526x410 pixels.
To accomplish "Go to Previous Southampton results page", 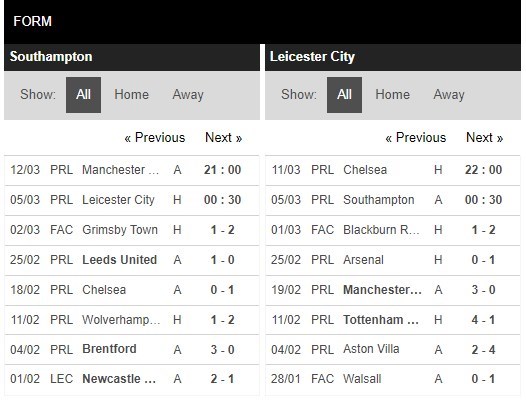I will pyautogui.click(x=155, y=138).
